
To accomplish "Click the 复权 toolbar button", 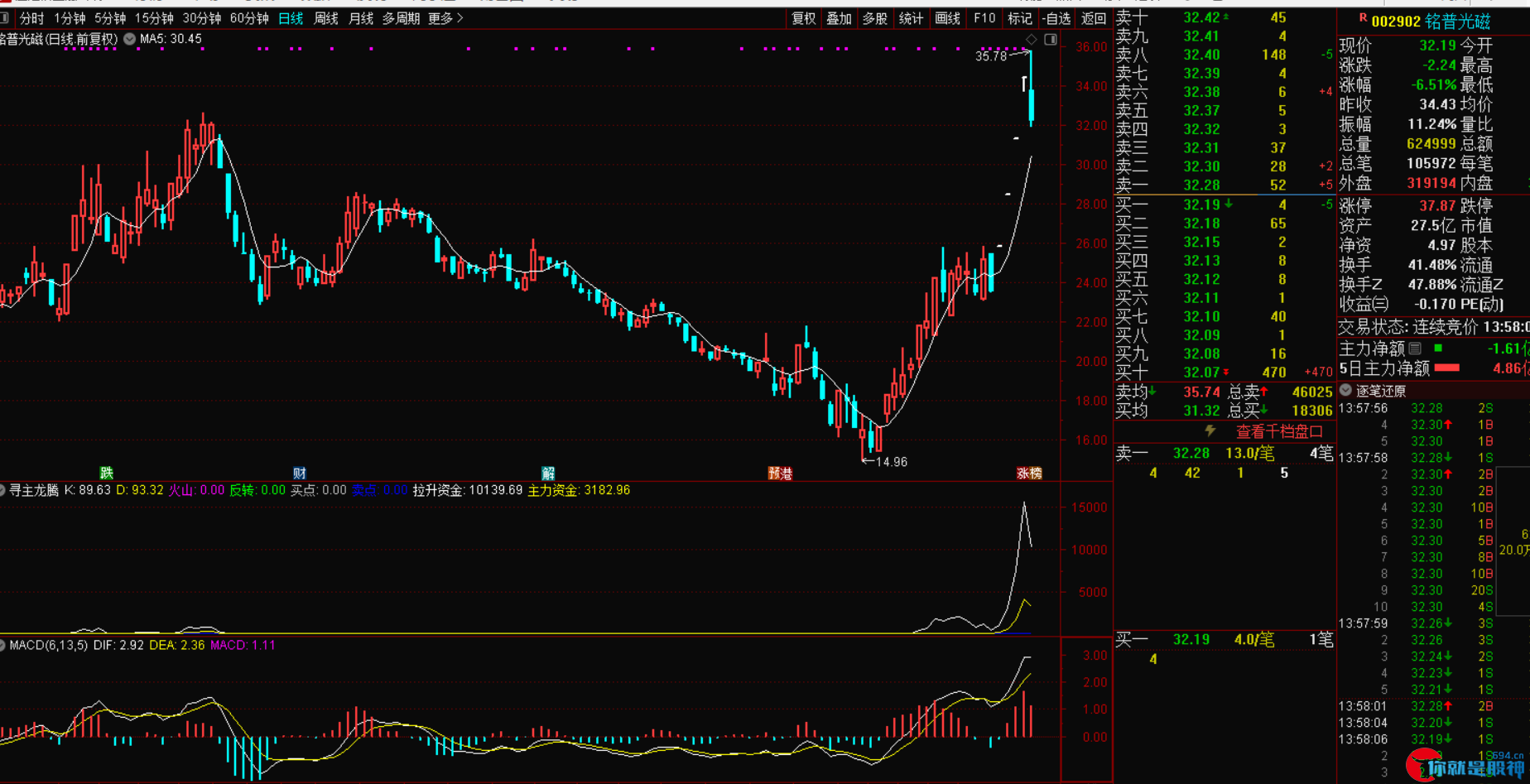I will 803,18.
